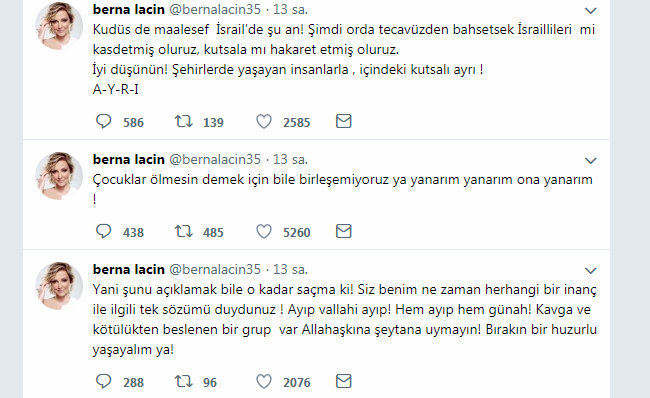Open profile avatar beside the third tweet

(x=58, y=286)
